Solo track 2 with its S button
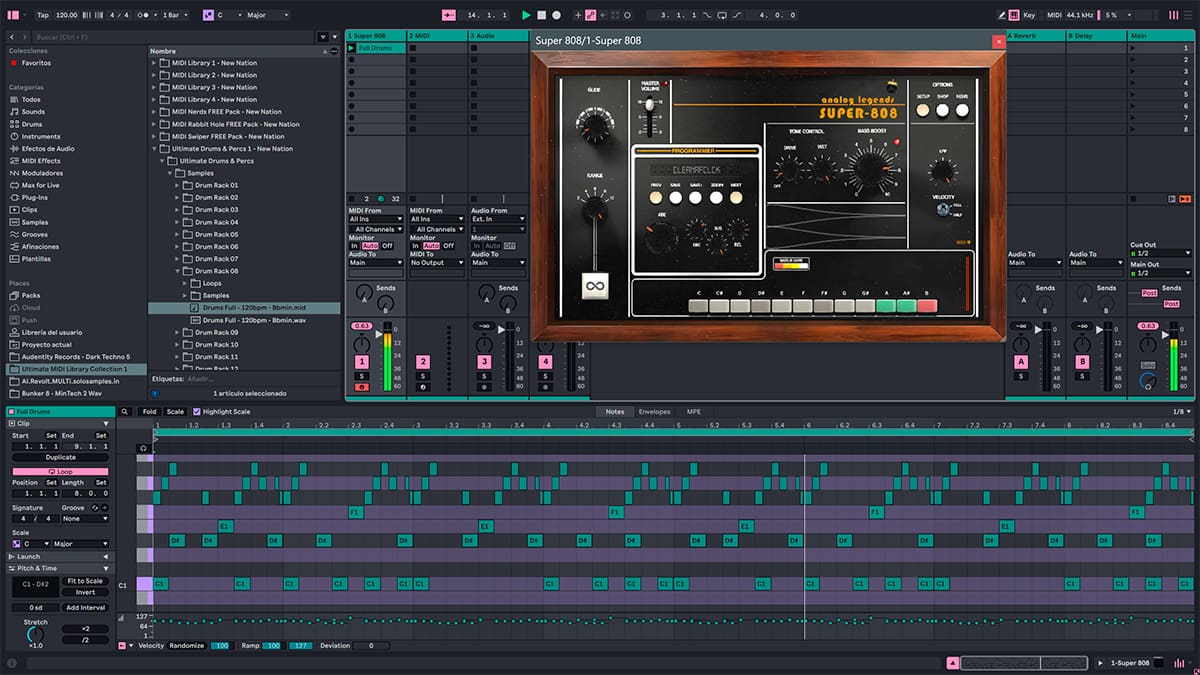The height and width of the screenshot is (675, 1200). click(x=422, y=375)
